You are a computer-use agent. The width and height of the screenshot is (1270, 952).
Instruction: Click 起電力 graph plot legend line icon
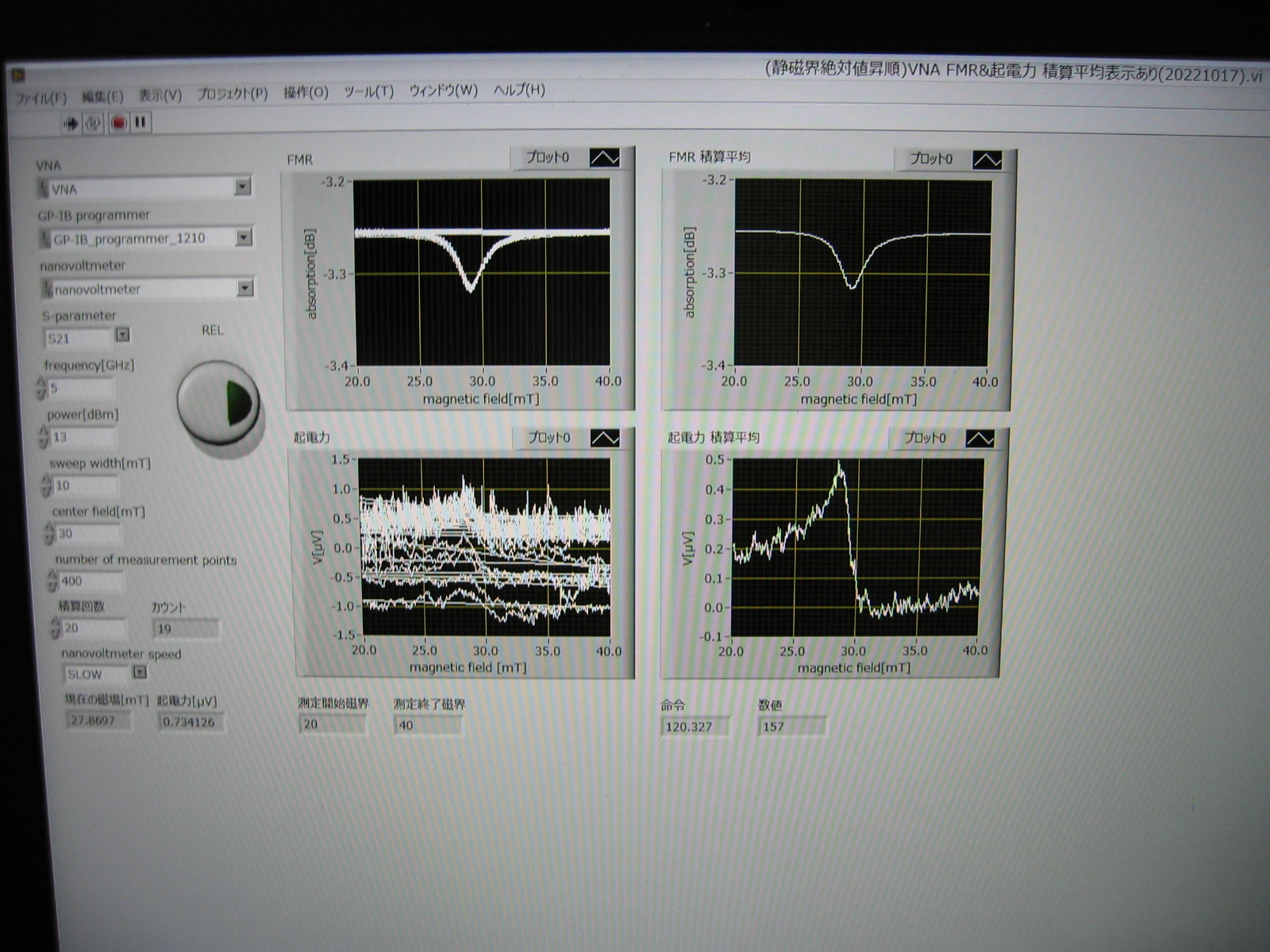tap(604, 438)
